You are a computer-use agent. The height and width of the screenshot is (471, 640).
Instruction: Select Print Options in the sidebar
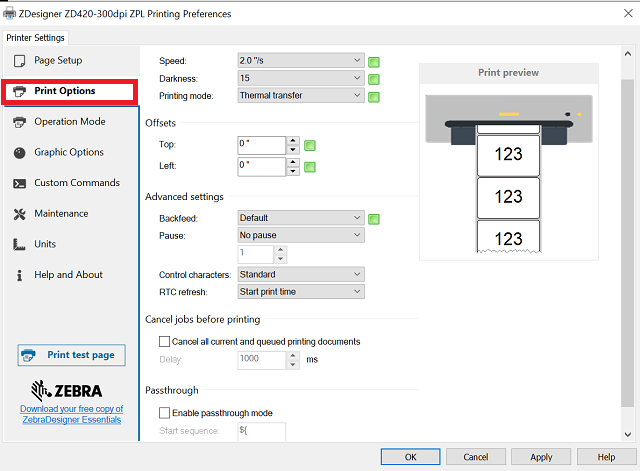(69, 91)
